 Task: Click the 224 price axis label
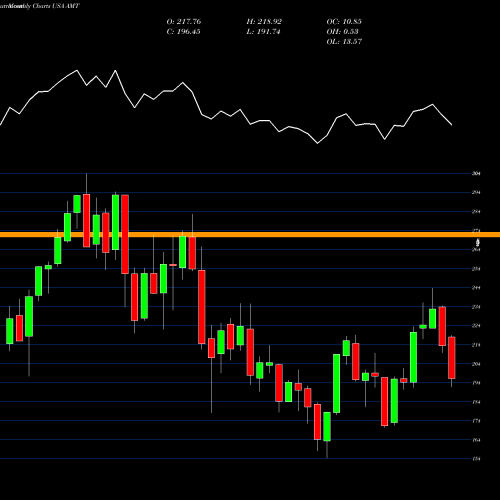click(476, 326)
